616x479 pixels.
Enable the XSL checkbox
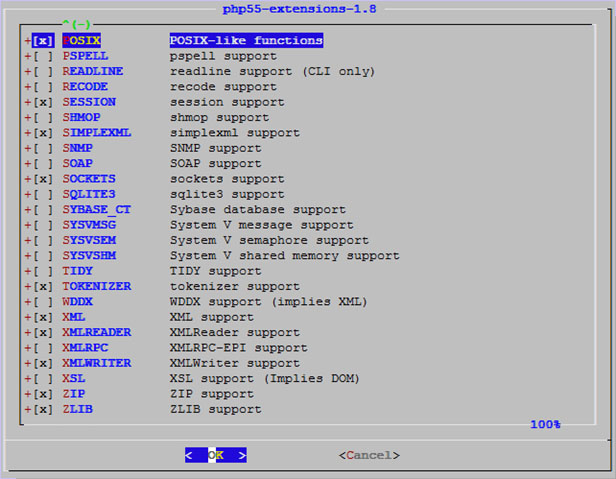[43, 378]
